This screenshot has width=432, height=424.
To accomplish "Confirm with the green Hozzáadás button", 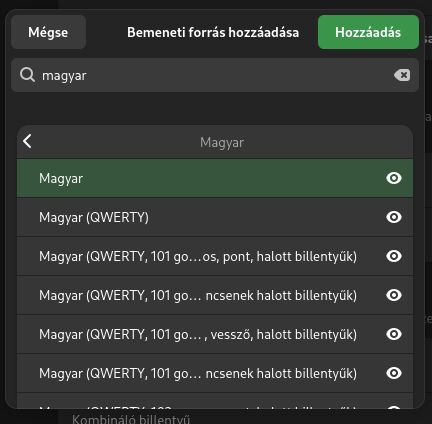I will 368,32.
